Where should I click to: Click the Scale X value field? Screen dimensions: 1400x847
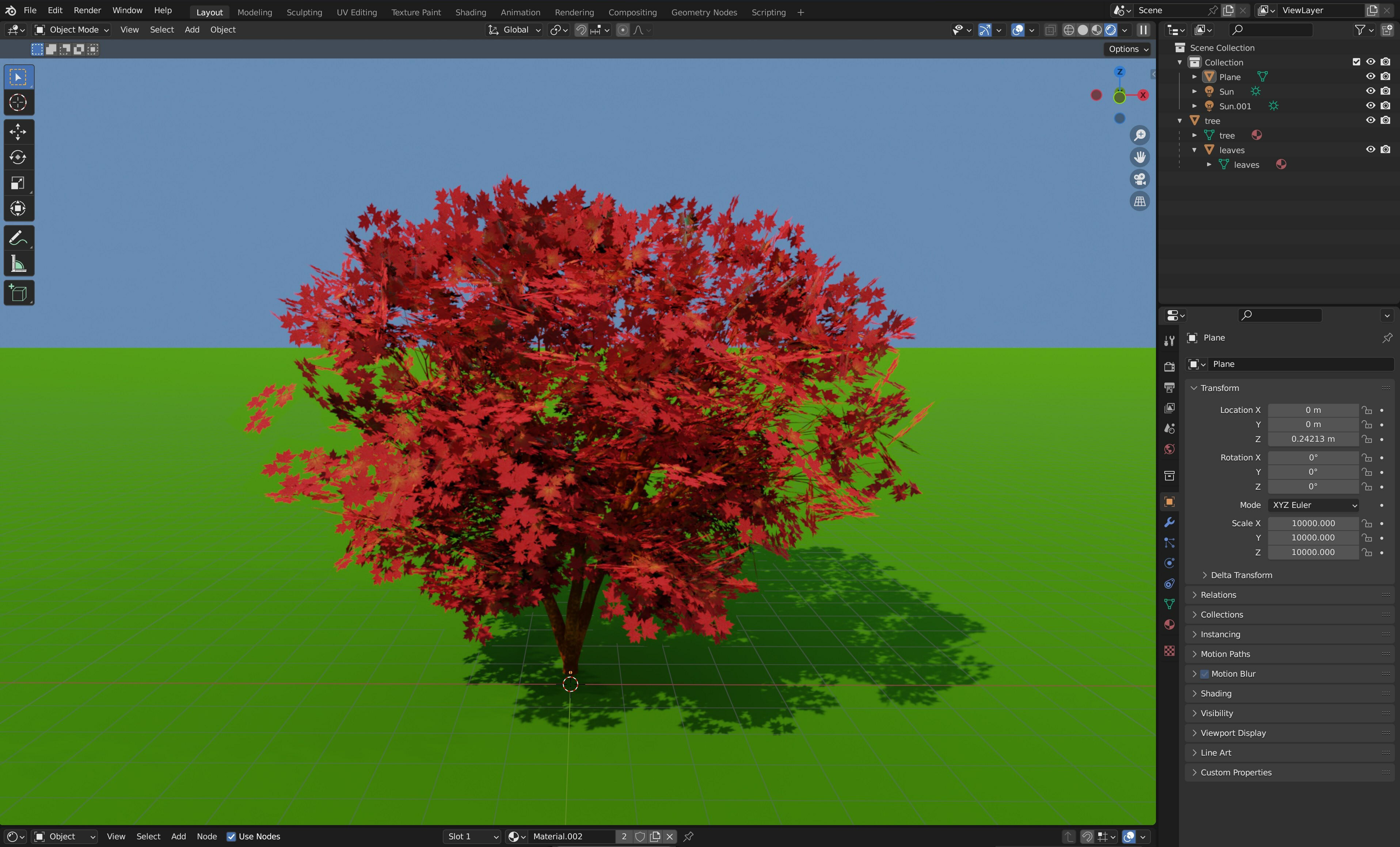tap(1313, 523)
